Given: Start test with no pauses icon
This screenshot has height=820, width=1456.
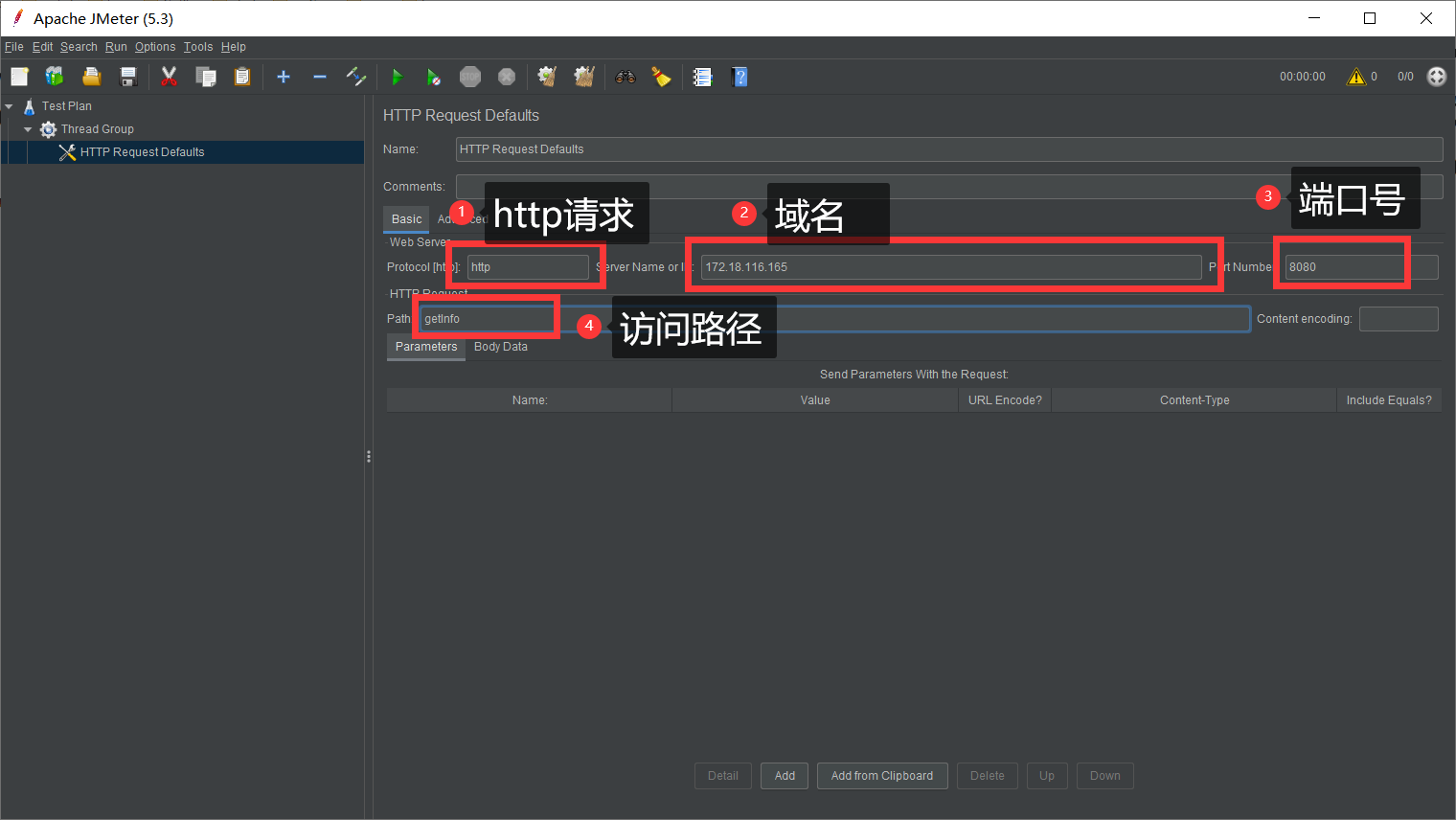Looking at the screenshot, I should (434, 77).
